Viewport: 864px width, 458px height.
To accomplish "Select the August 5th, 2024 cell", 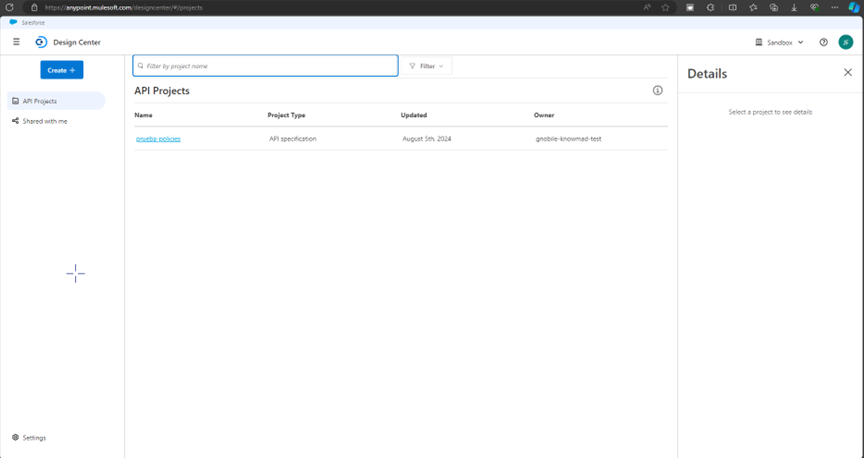I will (x=426, y=139).
